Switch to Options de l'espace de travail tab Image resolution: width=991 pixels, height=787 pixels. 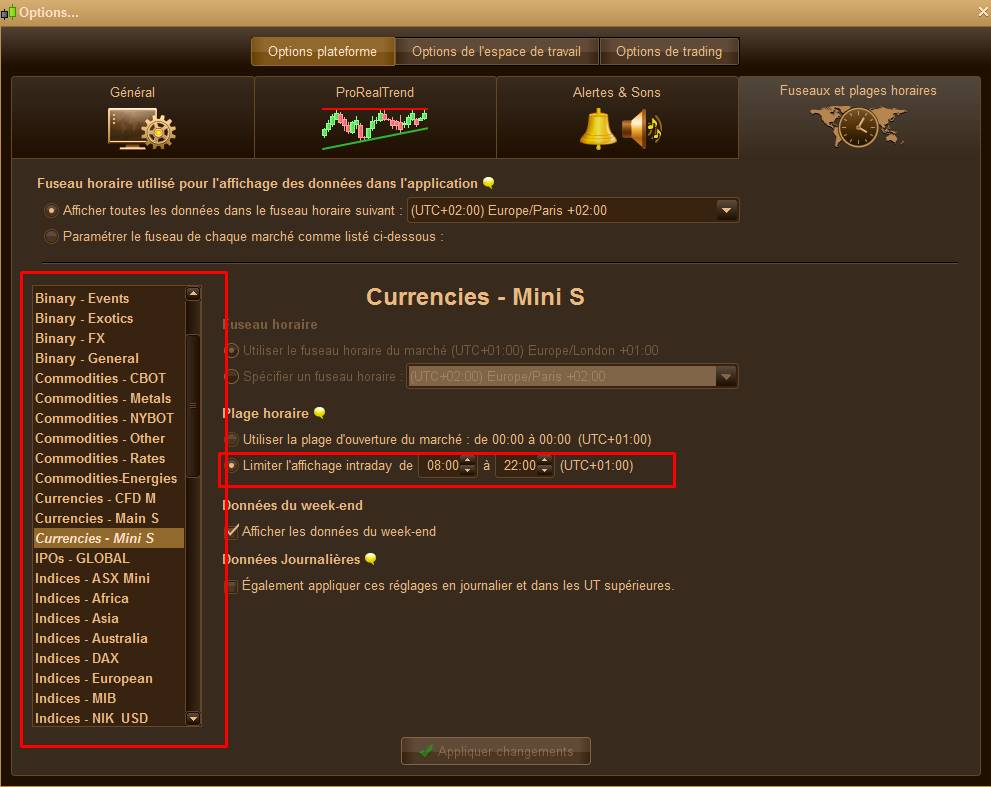point(496,51)
